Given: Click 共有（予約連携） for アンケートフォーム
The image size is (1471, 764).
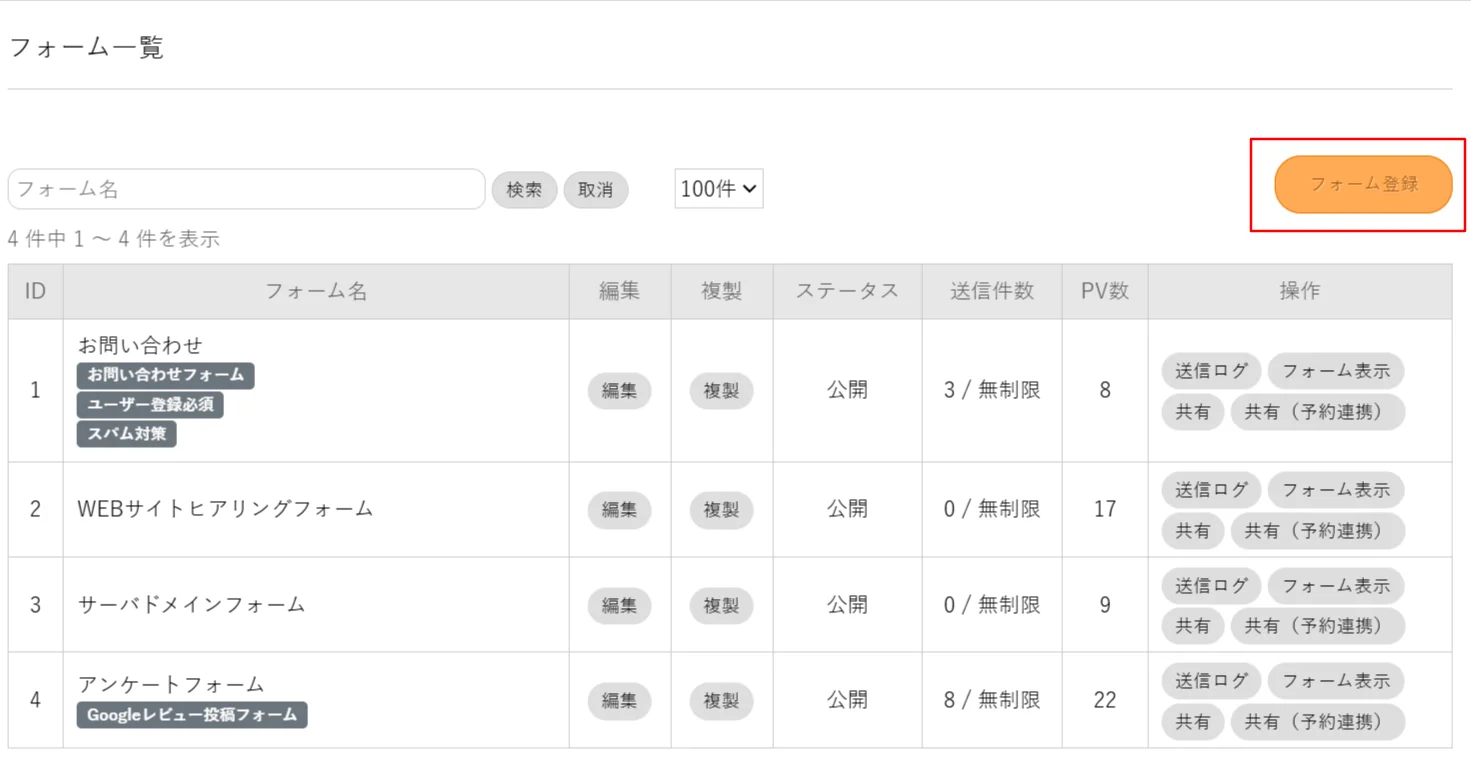Looking at the screenshot, I should pos(1317,722).
